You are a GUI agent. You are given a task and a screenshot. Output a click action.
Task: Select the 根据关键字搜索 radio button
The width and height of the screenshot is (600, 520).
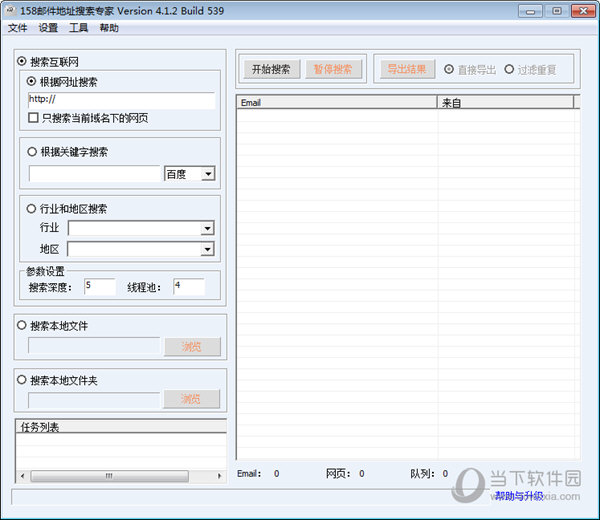tap(32, 152)
